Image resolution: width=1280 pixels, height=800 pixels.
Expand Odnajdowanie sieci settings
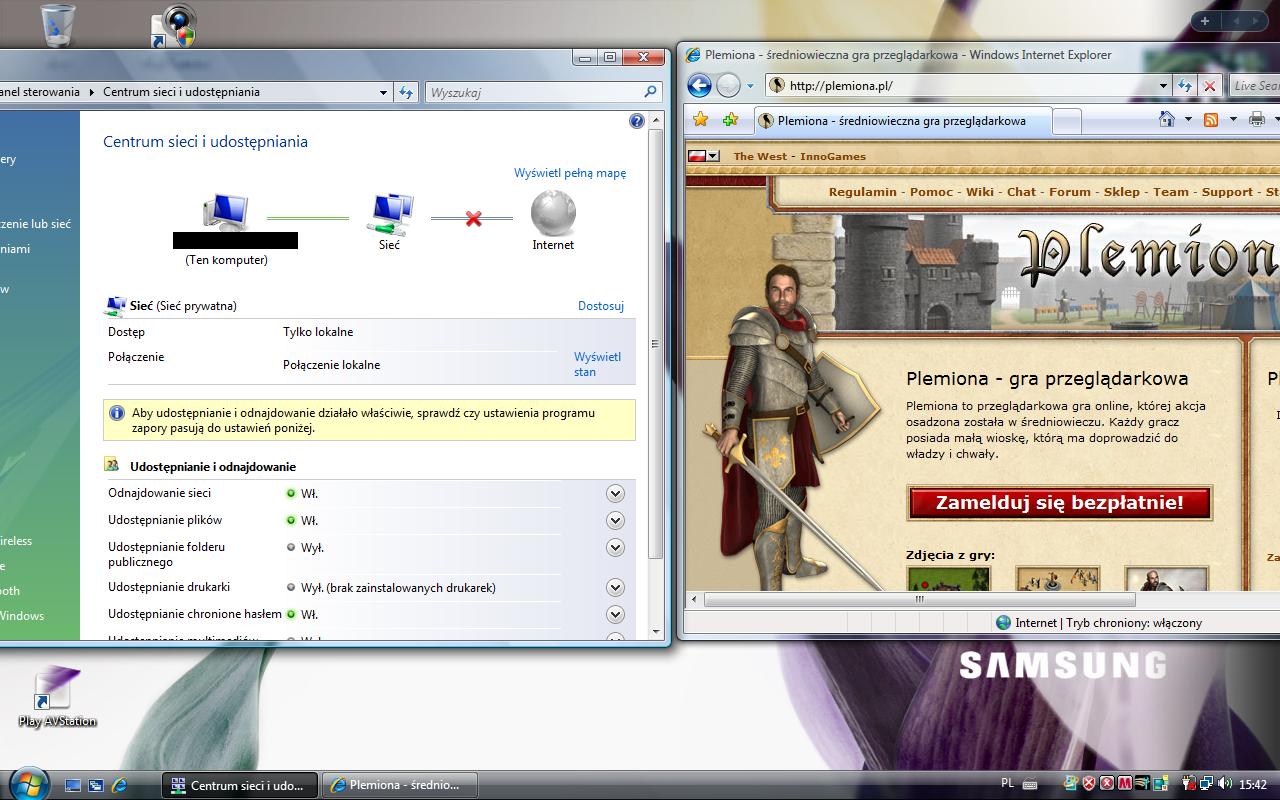[x=615, y=493]
